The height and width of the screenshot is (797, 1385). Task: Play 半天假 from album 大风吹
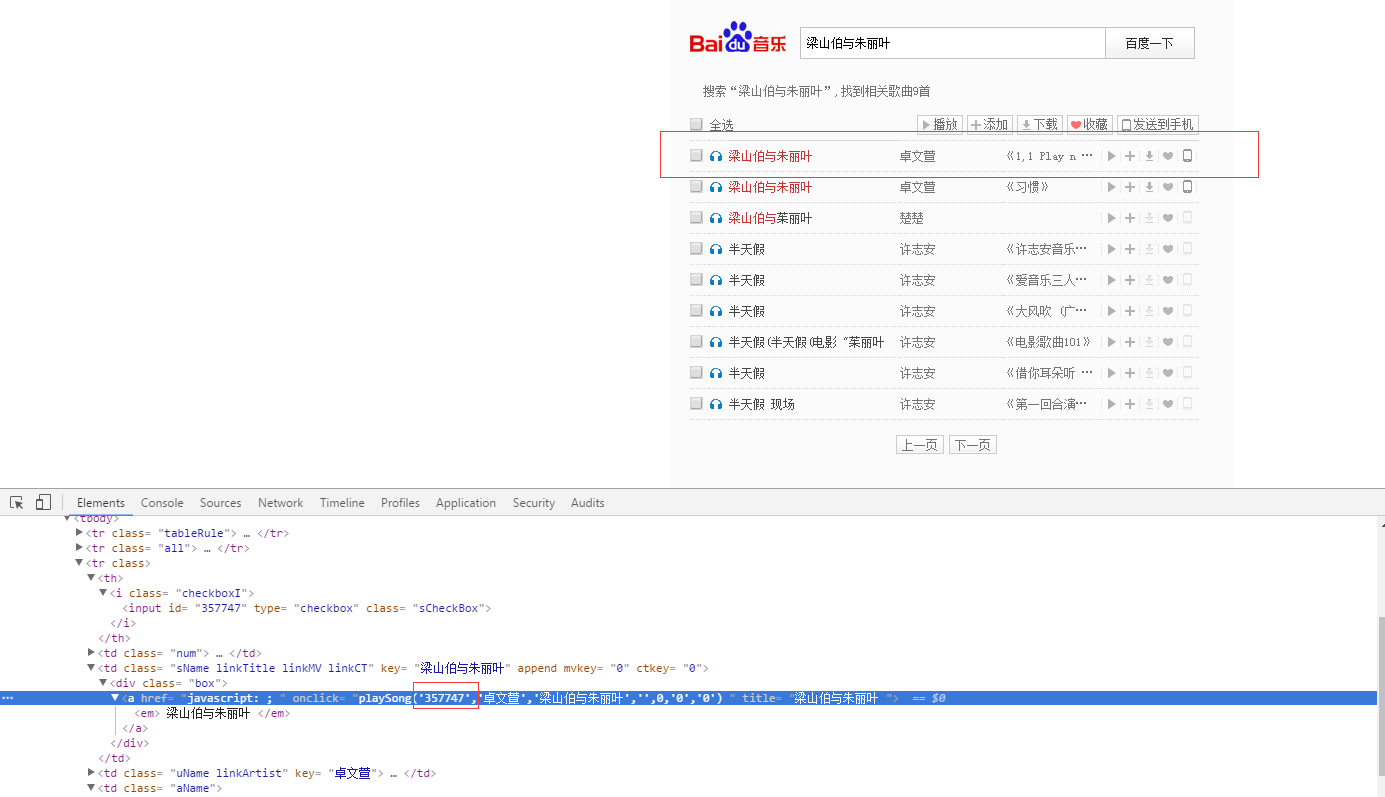(1111, 311)
